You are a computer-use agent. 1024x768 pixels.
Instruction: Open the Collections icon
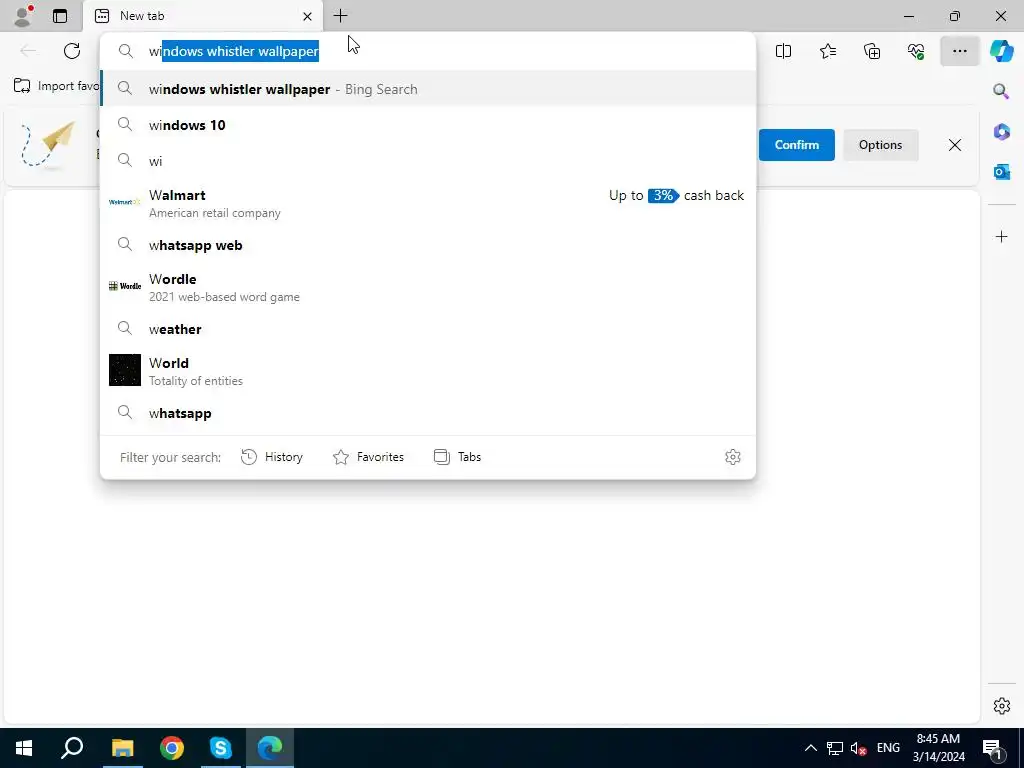pos(872,51)
